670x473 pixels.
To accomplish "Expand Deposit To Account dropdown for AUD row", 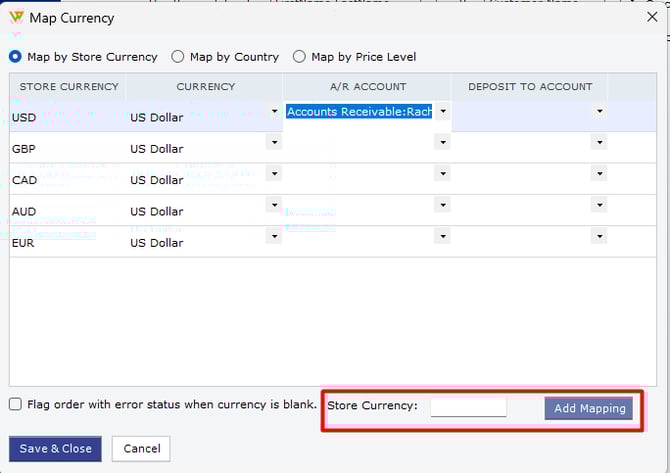I will [599, 205].
